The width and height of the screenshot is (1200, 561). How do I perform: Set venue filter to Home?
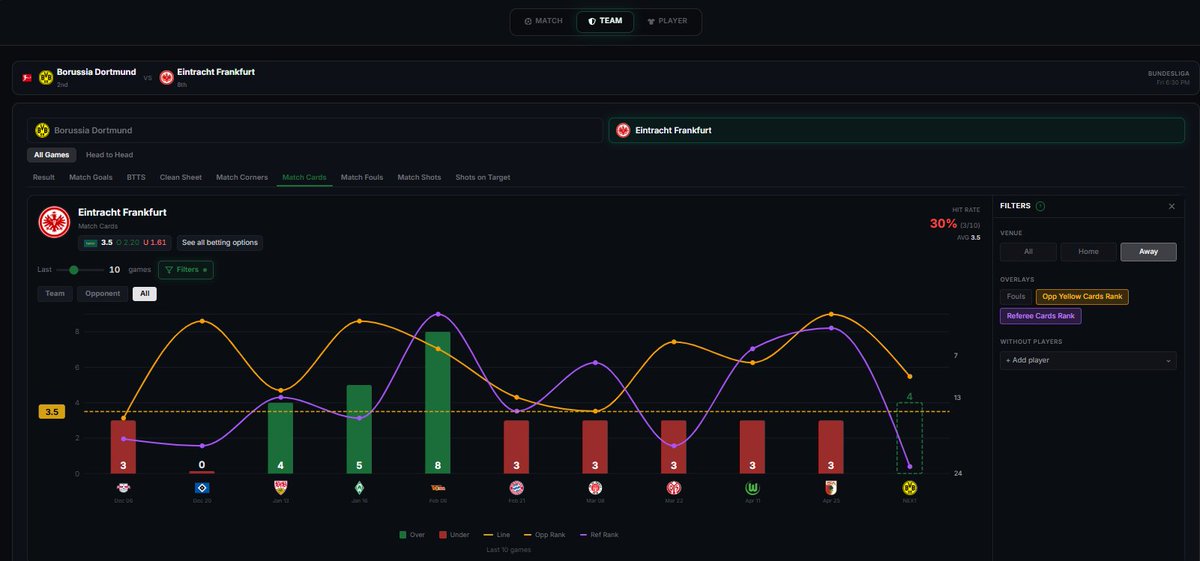click(1088, 252)
